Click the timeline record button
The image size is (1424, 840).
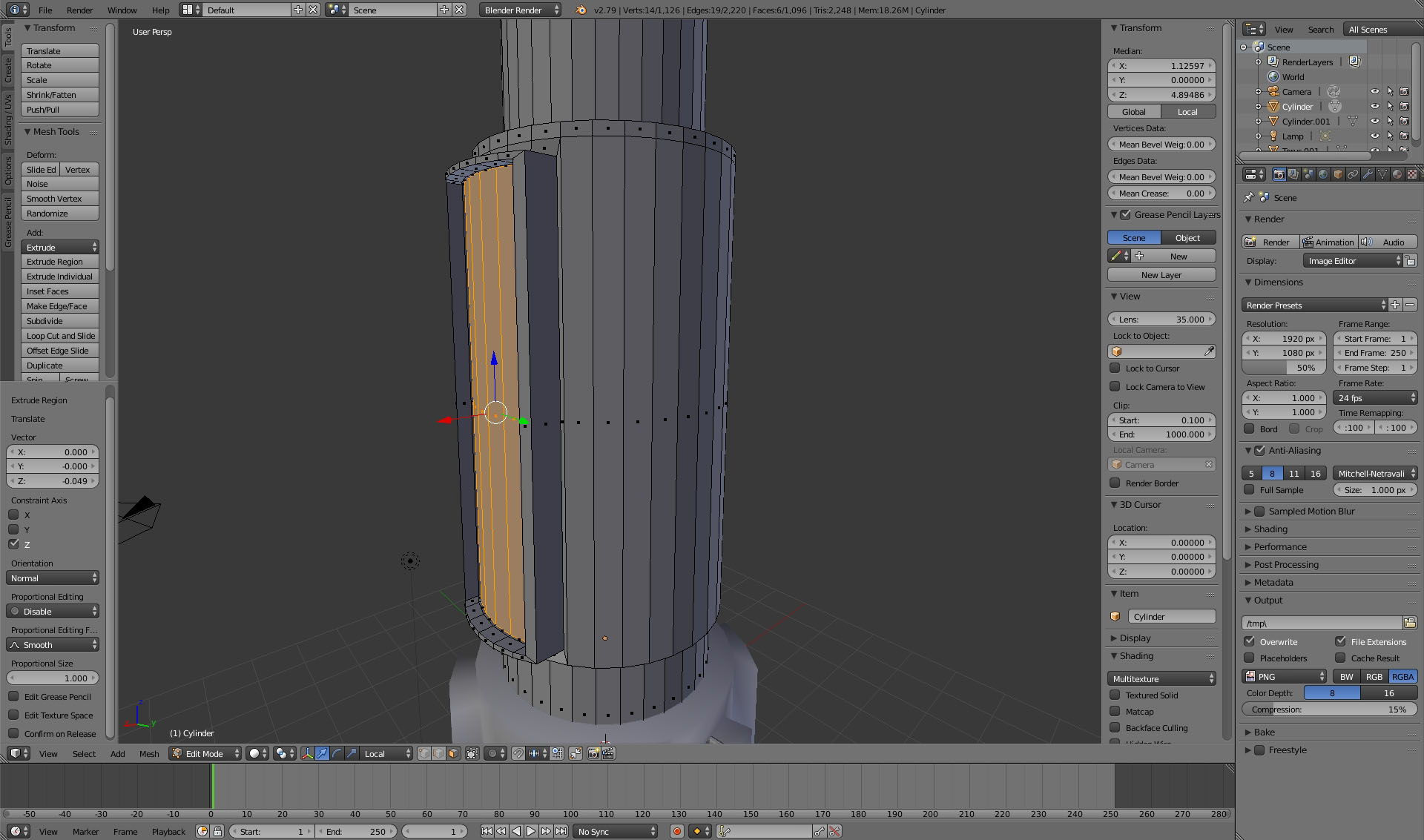pos(676,831)
